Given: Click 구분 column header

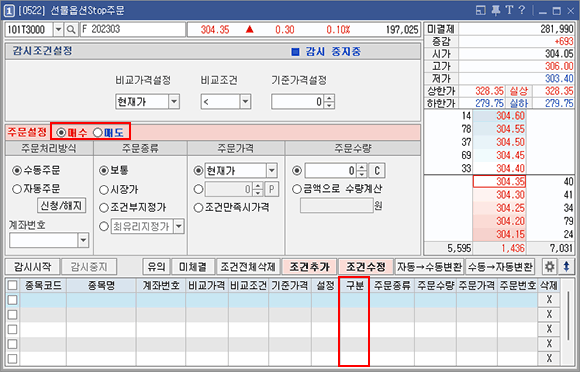Looking at the screenshot, I should tap(354, 285).
